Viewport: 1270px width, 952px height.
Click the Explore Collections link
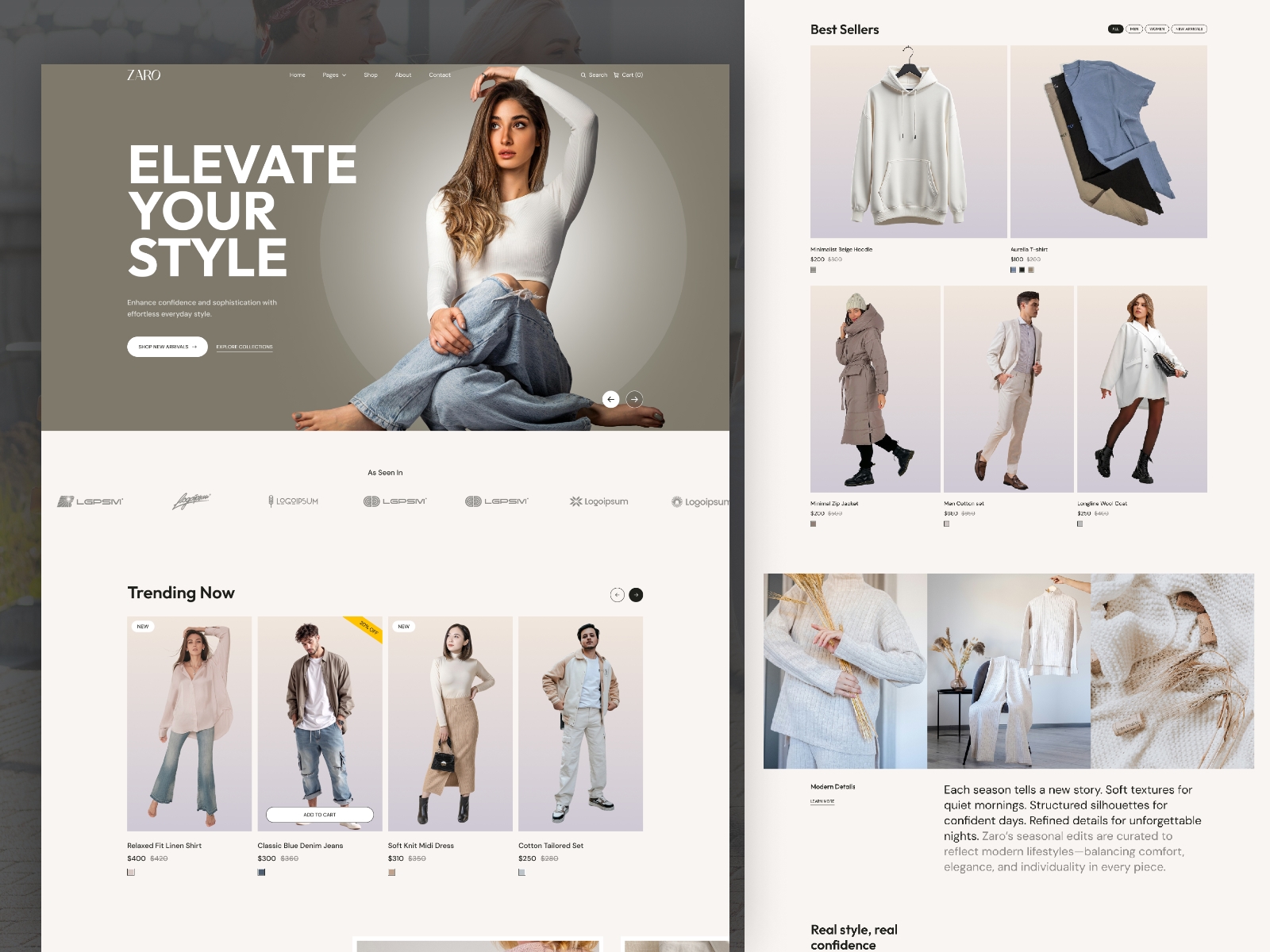(x=244, y=347)
